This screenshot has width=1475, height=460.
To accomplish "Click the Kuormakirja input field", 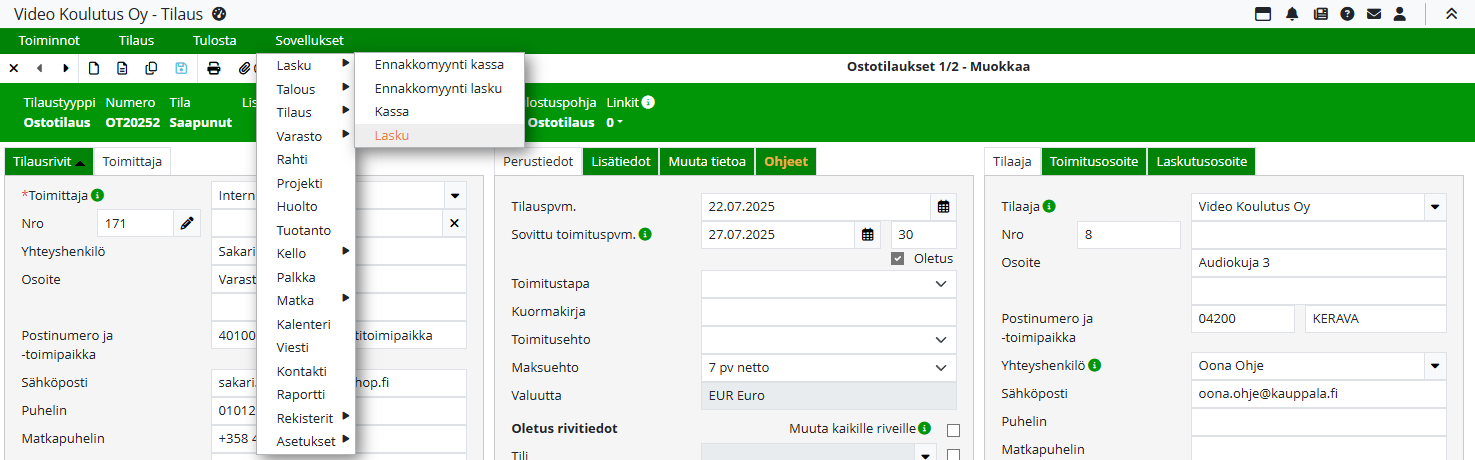I will click(828, 312).
